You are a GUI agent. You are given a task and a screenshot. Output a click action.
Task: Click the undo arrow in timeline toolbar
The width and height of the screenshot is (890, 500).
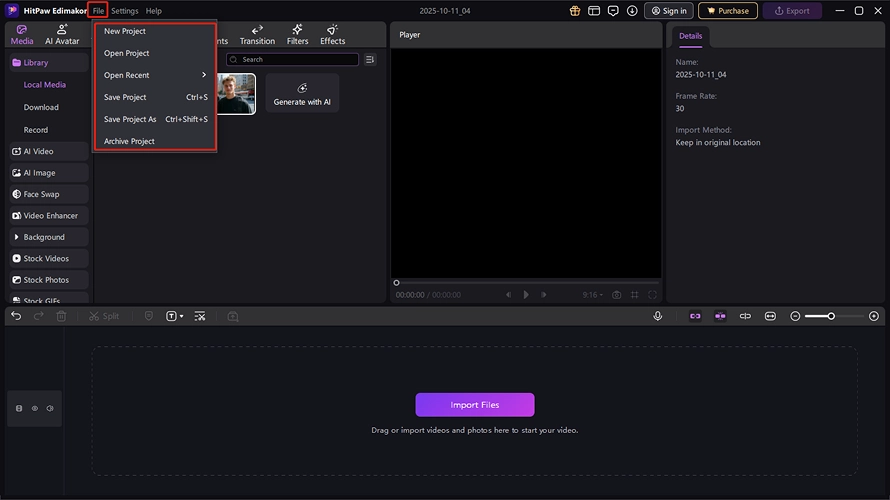(16, 316)
